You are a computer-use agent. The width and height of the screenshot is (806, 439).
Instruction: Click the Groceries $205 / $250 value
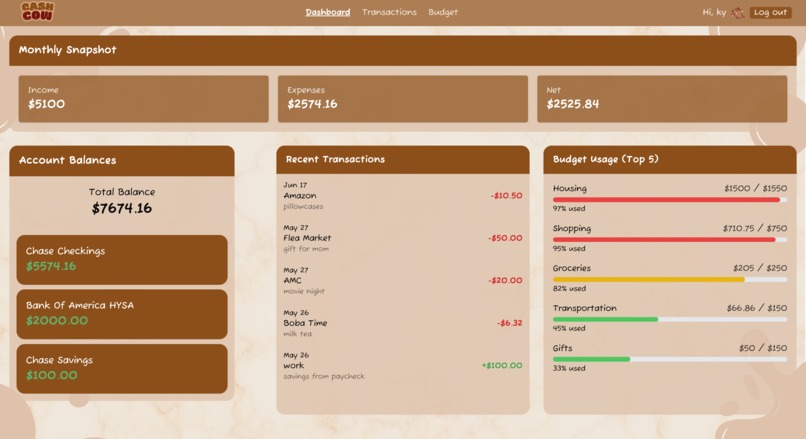(760, 268)
